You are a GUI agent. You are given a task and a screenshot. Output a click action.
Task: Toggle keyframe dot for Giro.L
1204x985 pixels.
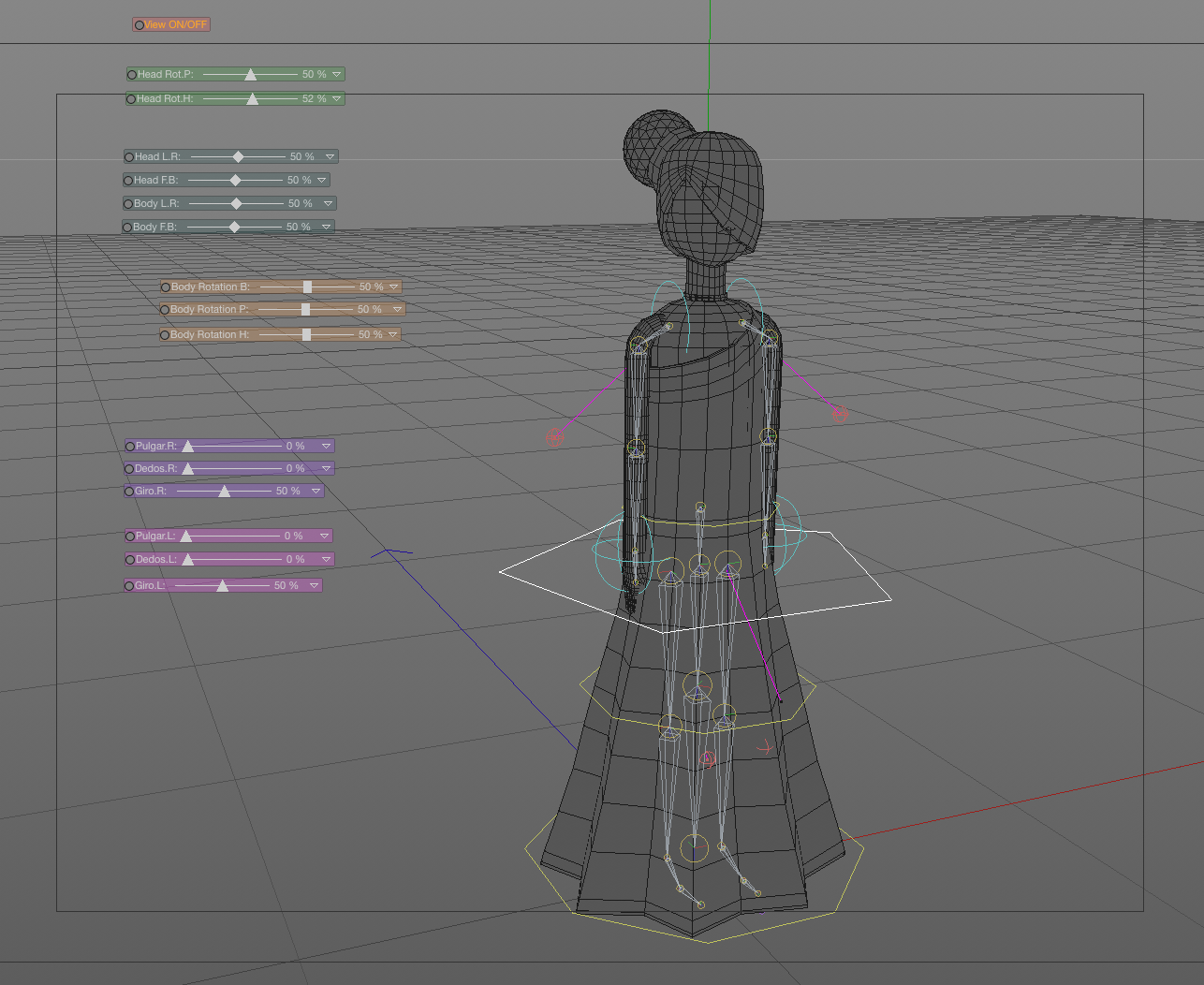coord(129,586)
